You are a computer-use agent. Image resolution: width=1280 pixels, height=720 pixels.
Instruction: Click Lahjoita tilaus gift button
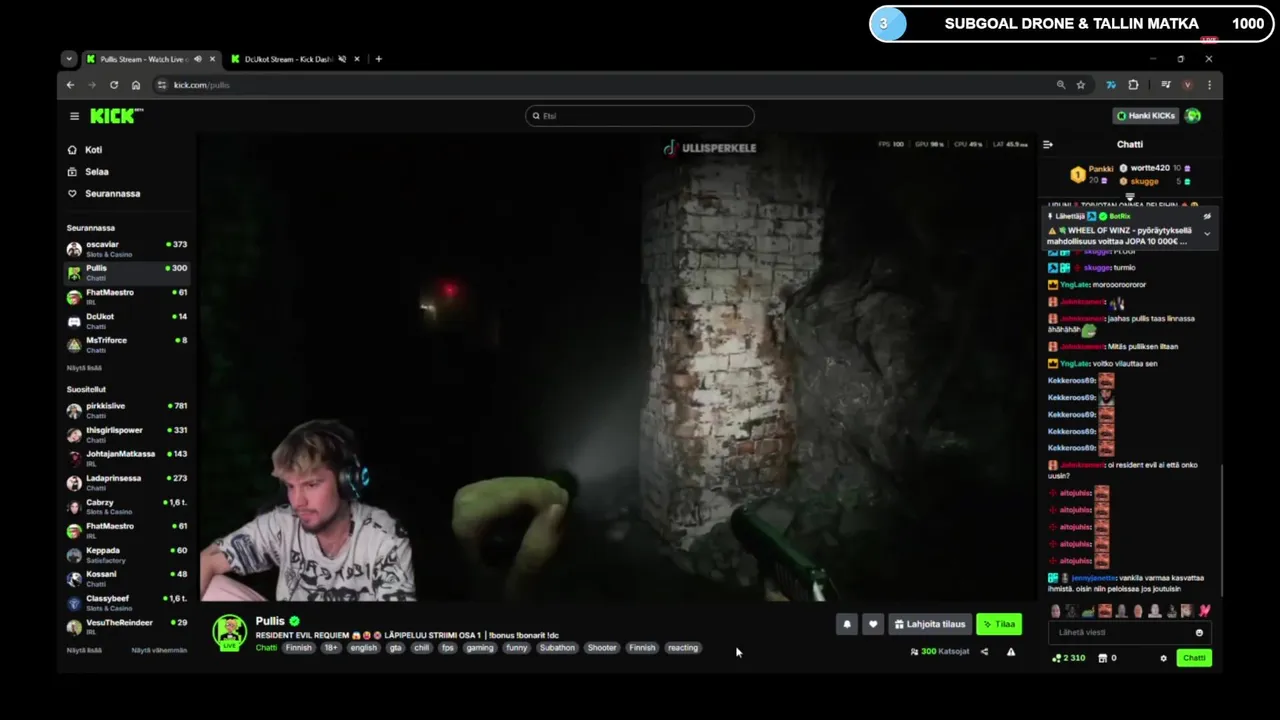[930, 624]
